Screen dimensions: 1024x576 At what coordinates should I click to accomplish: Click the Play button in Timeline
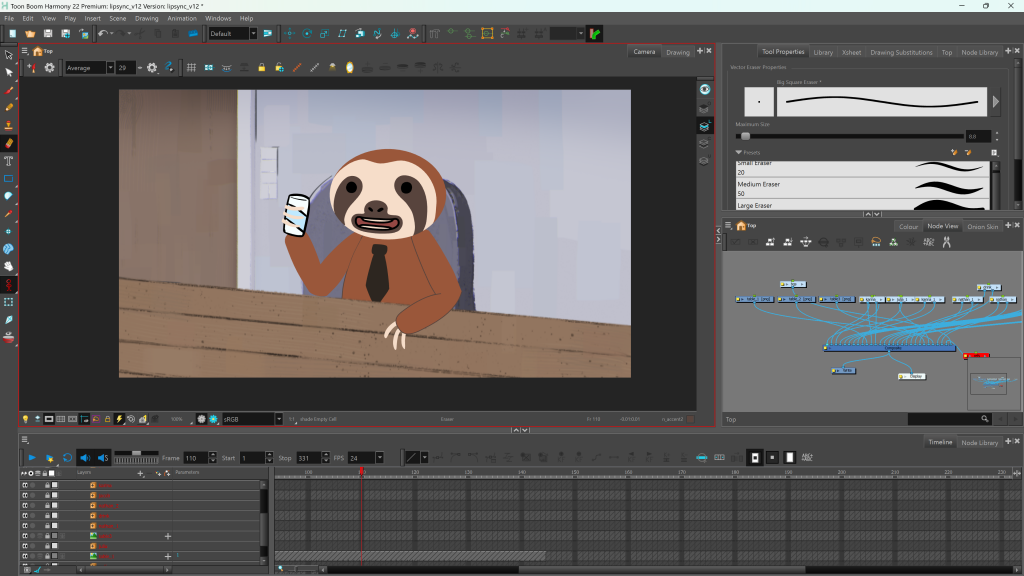[31, 458]
